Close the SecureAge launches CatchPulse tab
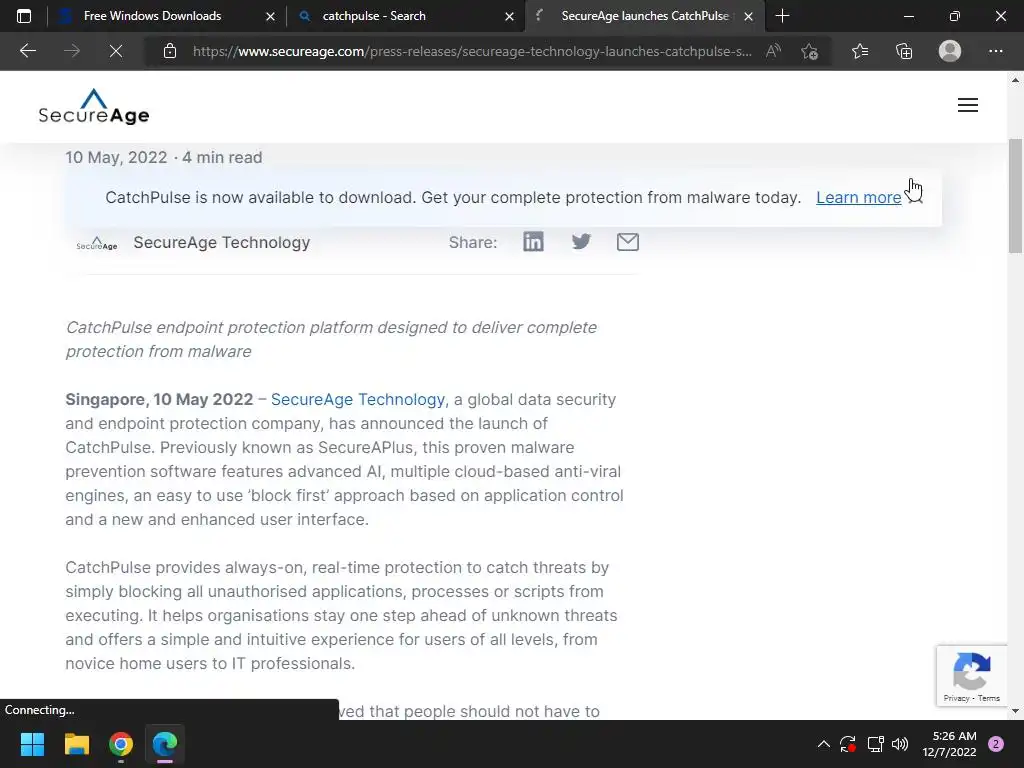1024x768 pixels. 748,16
